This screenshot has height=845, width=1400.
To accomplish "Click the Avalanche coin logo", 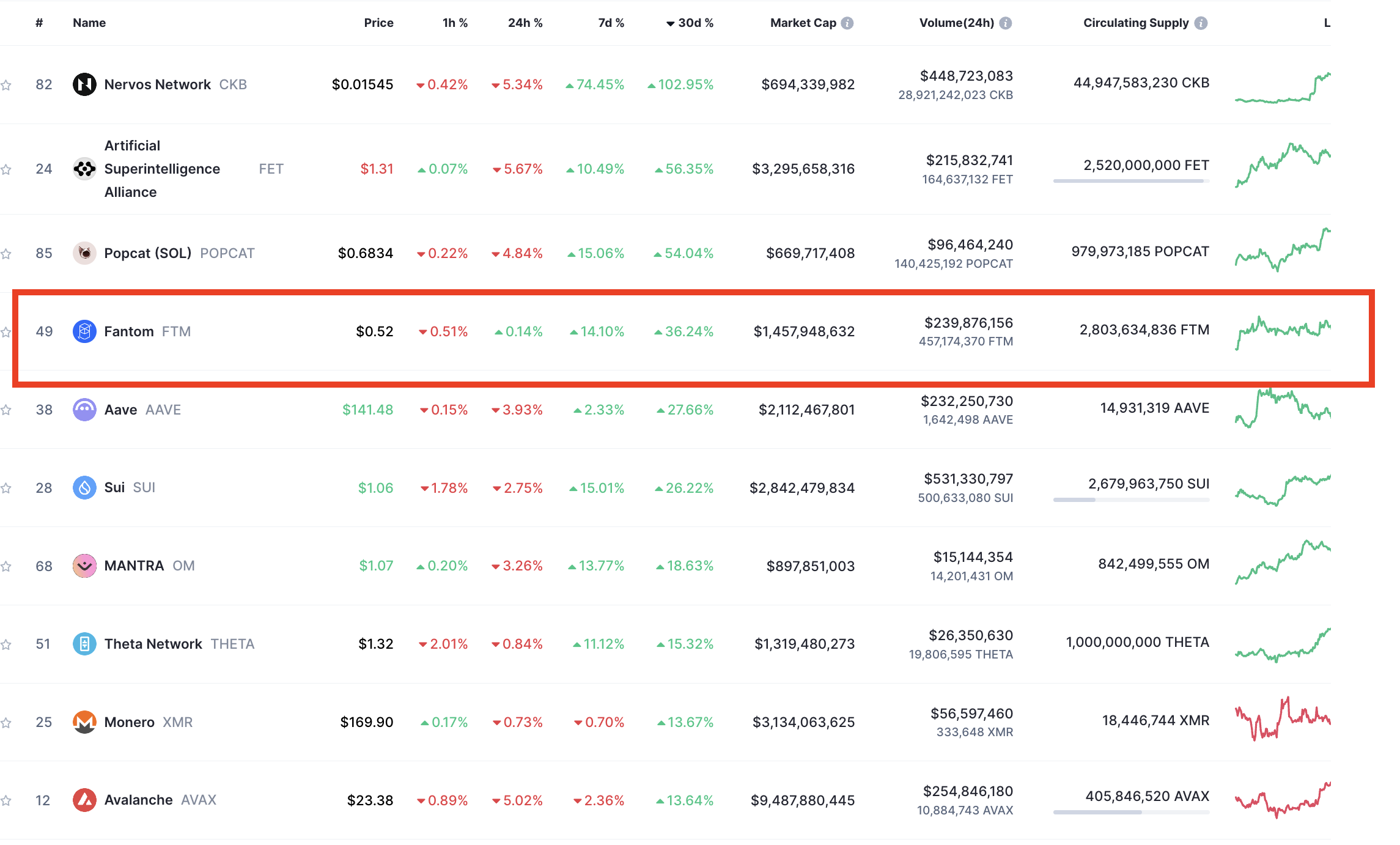I will tap(84, 800).
